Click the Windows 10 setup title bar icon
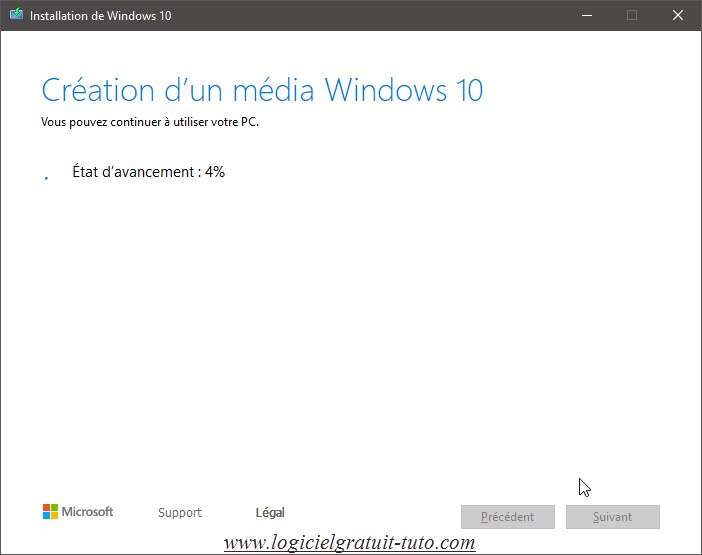 (16, 14)
